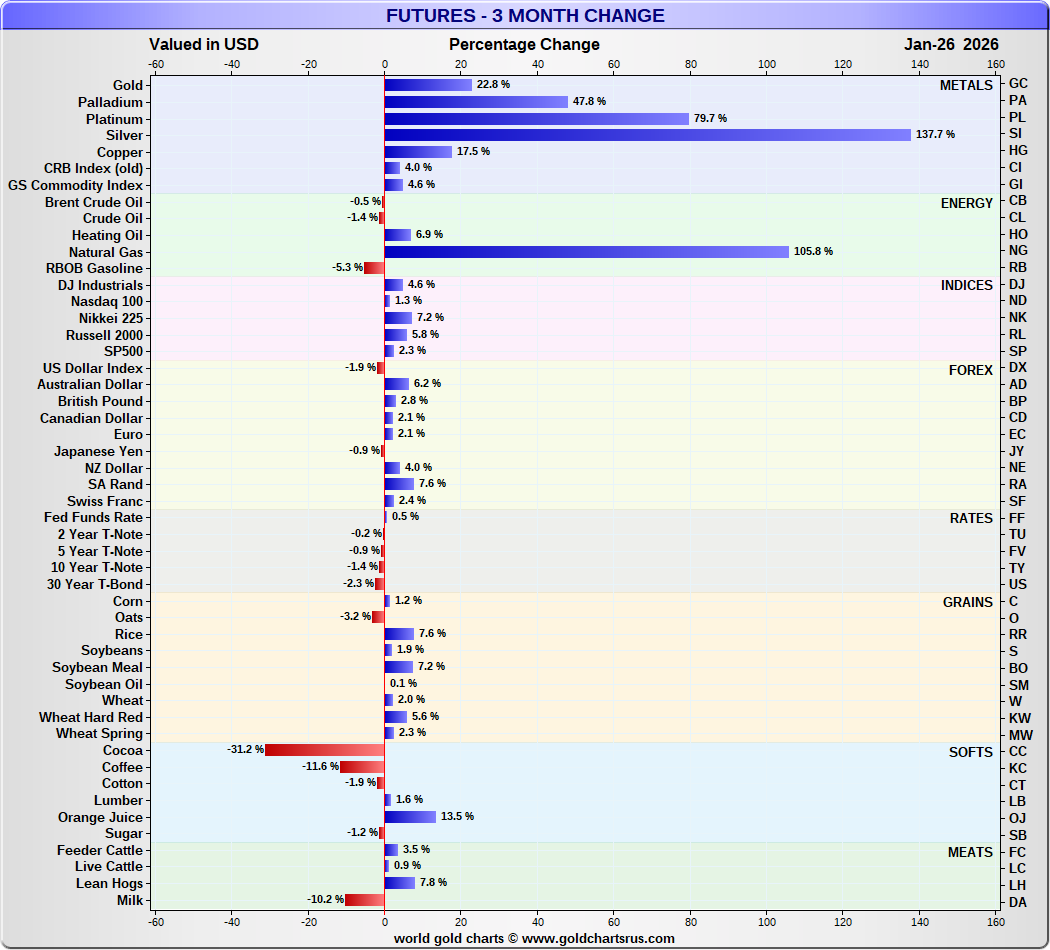Click the Cocoa -31.2 % value
The height and width of the screenshot is (950, 1050).
[245, 749]
